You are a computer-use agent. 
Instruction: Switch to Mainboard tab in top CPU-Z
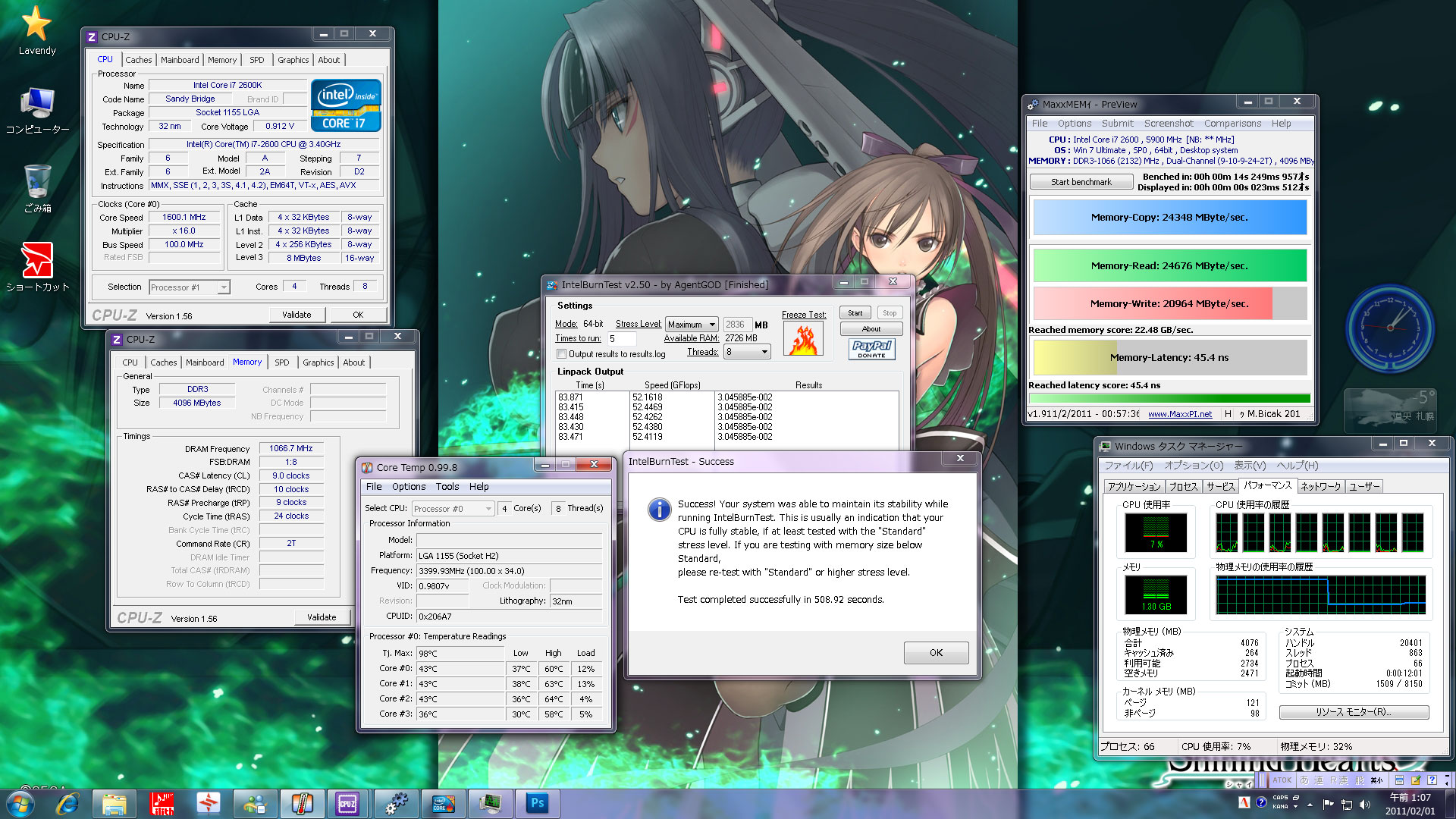(180, 60)
